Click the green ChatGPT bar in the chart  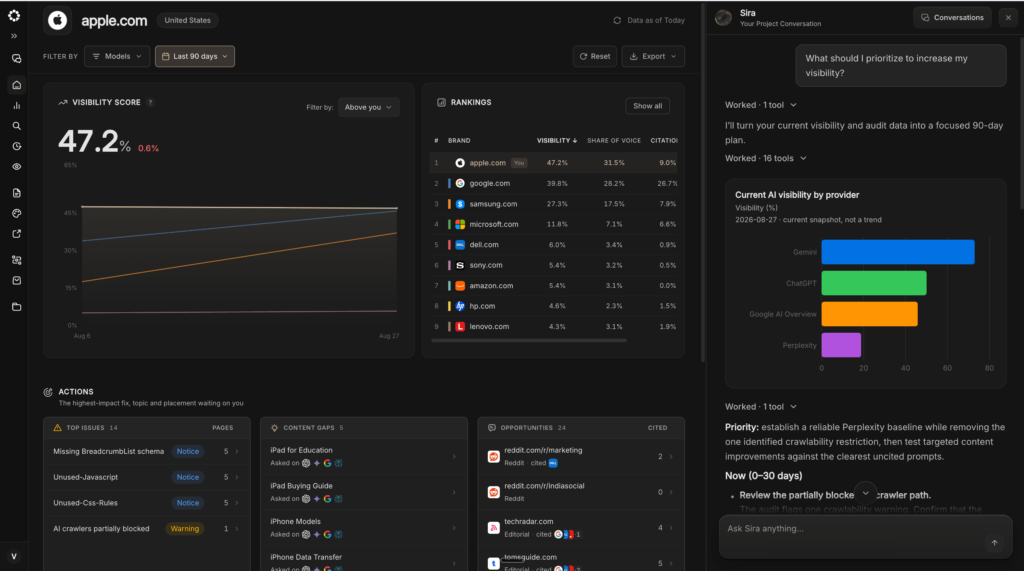click(x=874, y=283)
